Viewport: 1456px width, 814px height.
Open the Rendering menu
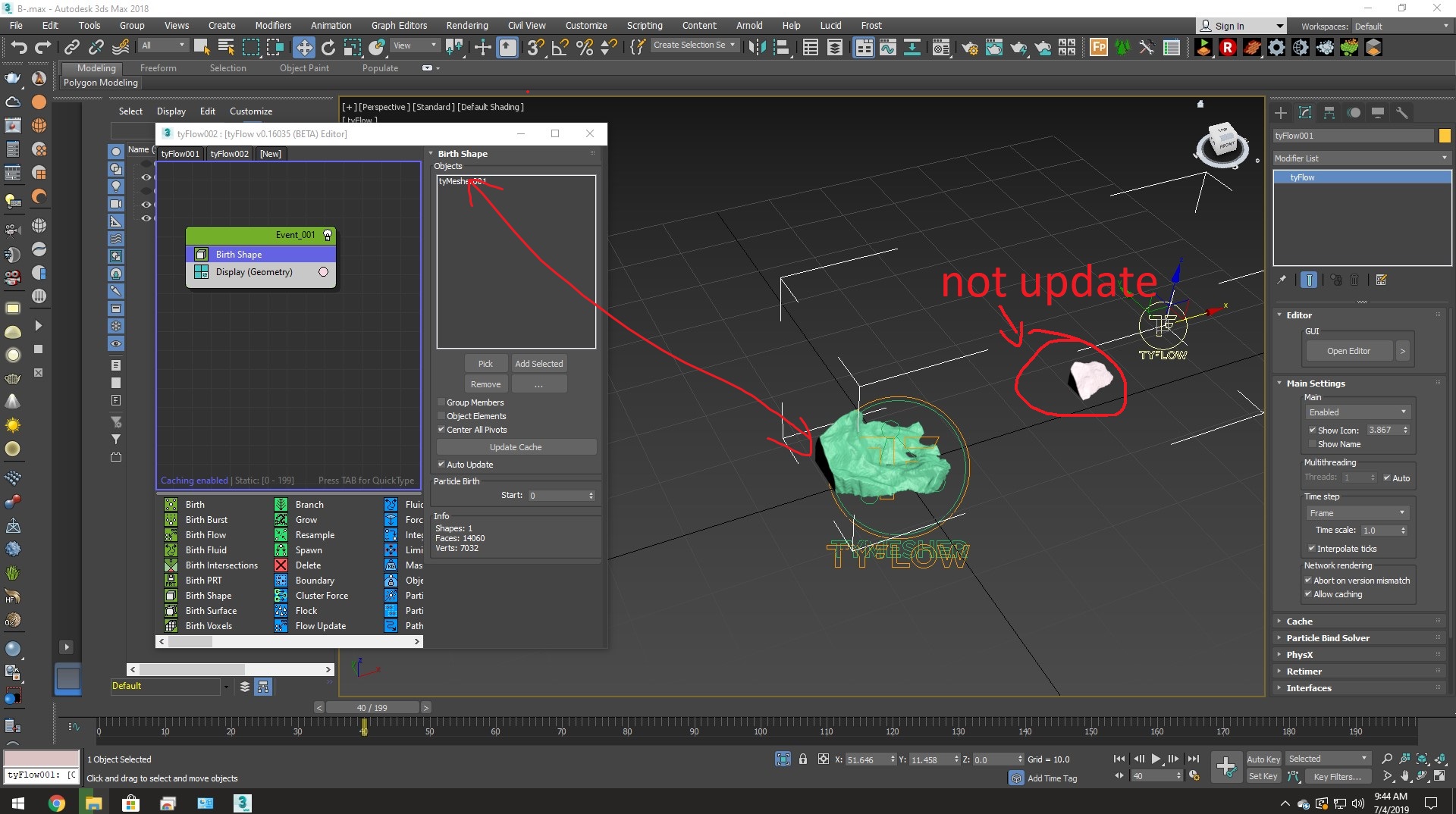pos(466,25)
